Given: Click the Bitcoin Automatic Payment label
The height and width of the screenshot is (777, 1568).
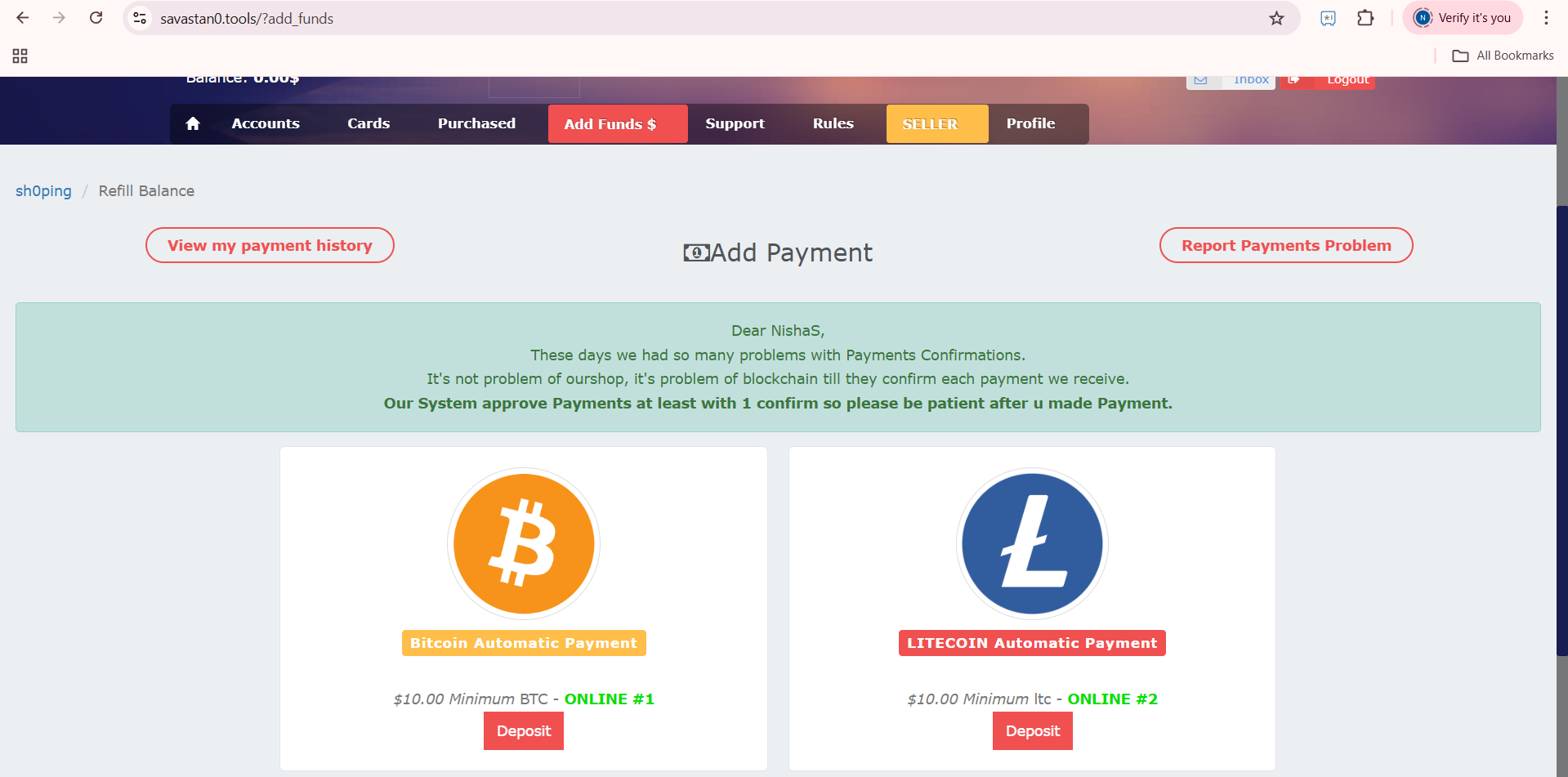Looking at the screenshot, I should coord(524,643).
